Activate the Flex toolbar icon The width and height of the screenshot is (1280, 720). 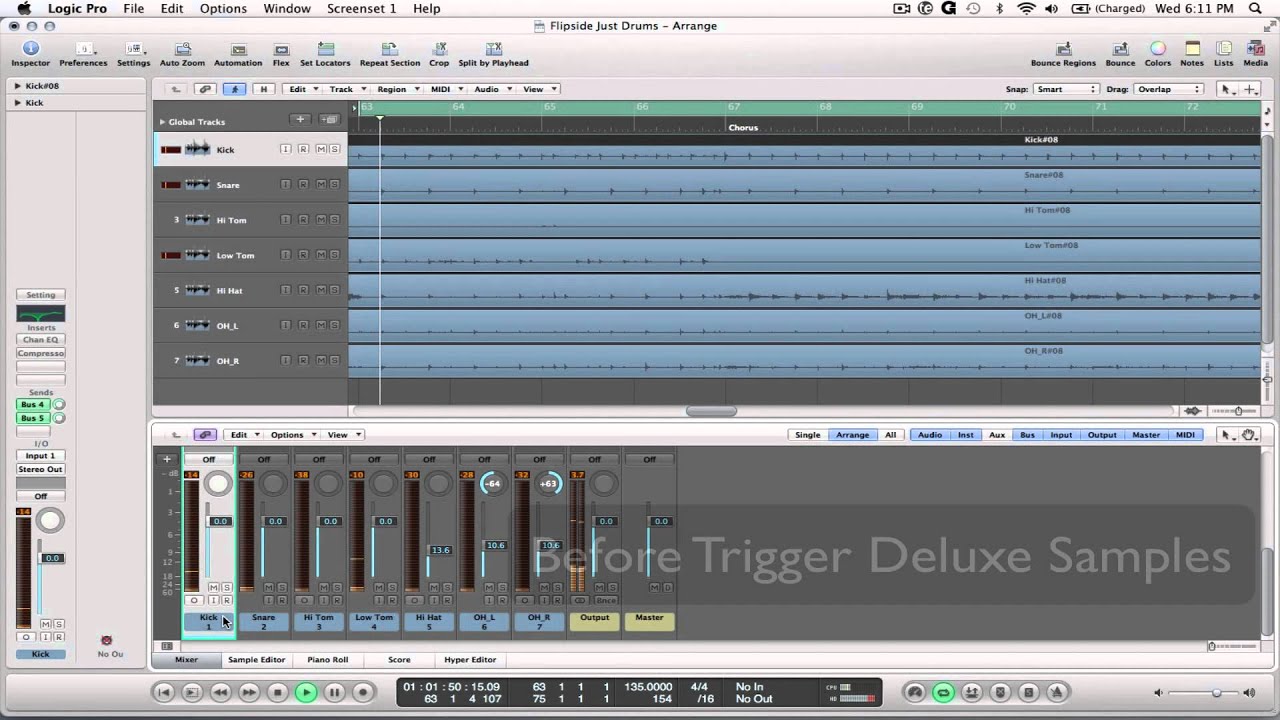click(281, 54)
